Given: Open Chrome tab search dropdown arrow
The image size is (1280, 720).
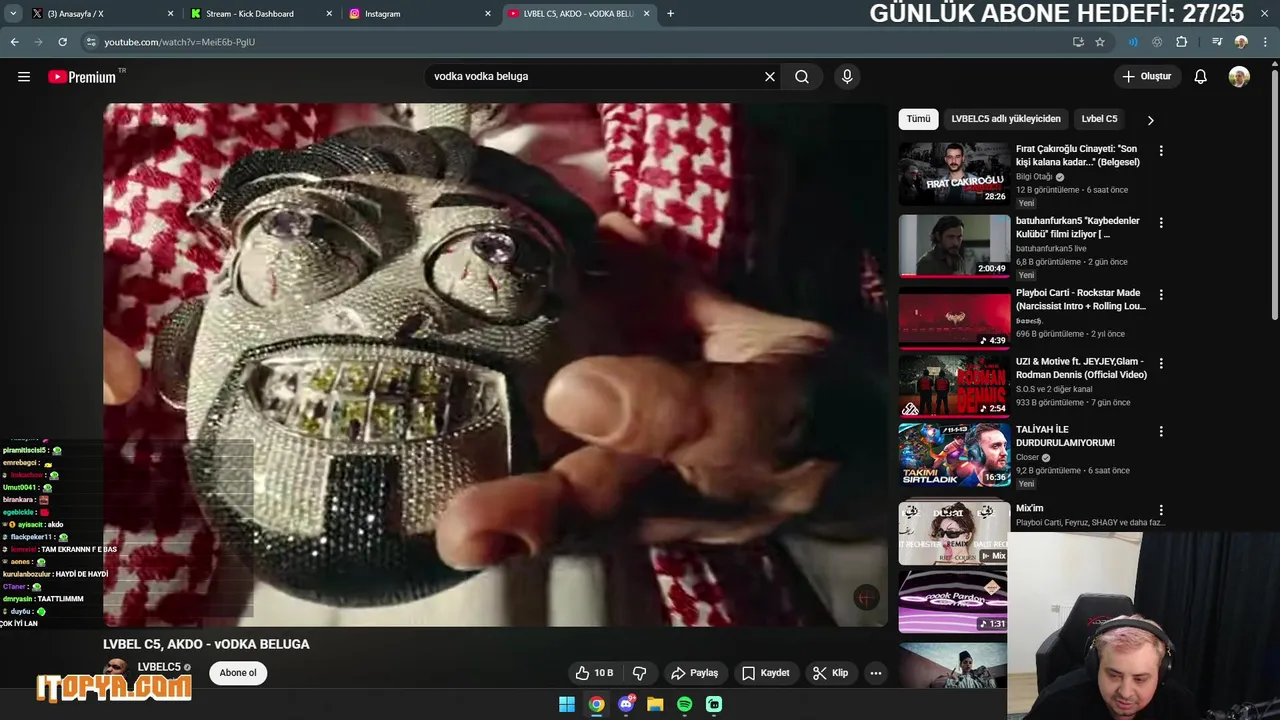Looking at the screenshot, I should click(13, 14).
